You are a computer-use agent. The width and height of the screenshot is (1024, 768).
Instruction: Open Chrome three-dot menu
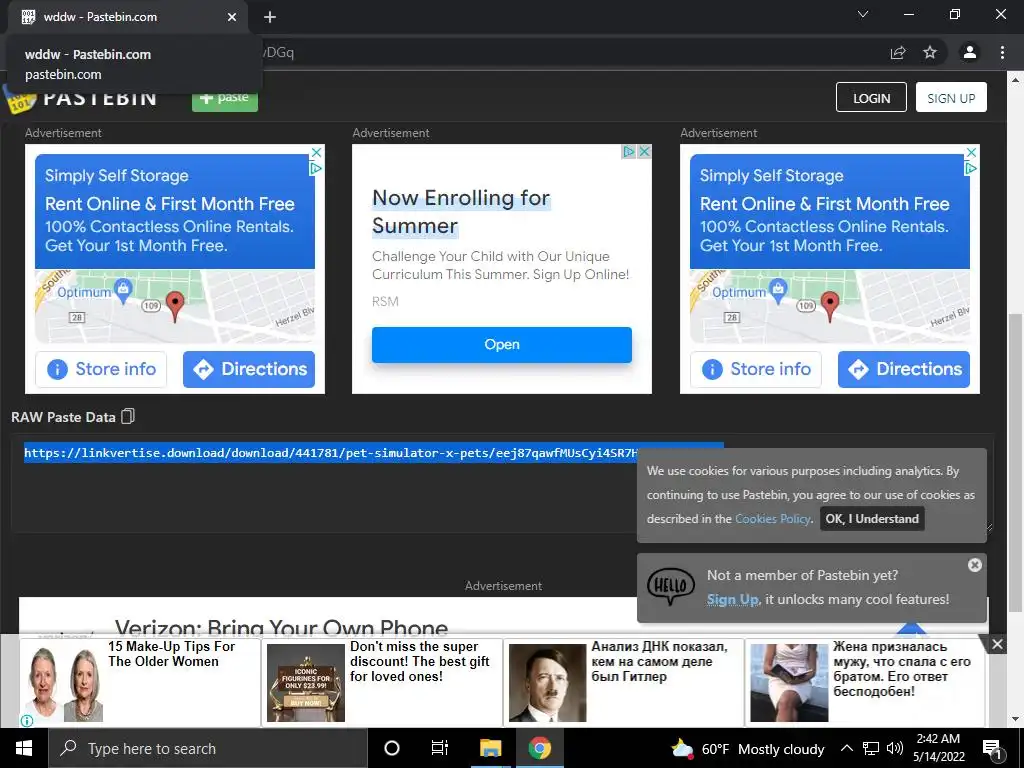(x=1002, y=52)
